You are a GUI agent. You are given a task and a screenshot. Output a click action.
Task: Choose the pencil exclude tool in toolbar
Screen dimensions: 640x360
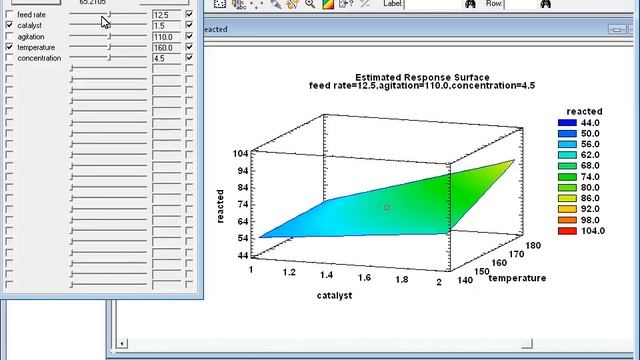pos(276,4)
